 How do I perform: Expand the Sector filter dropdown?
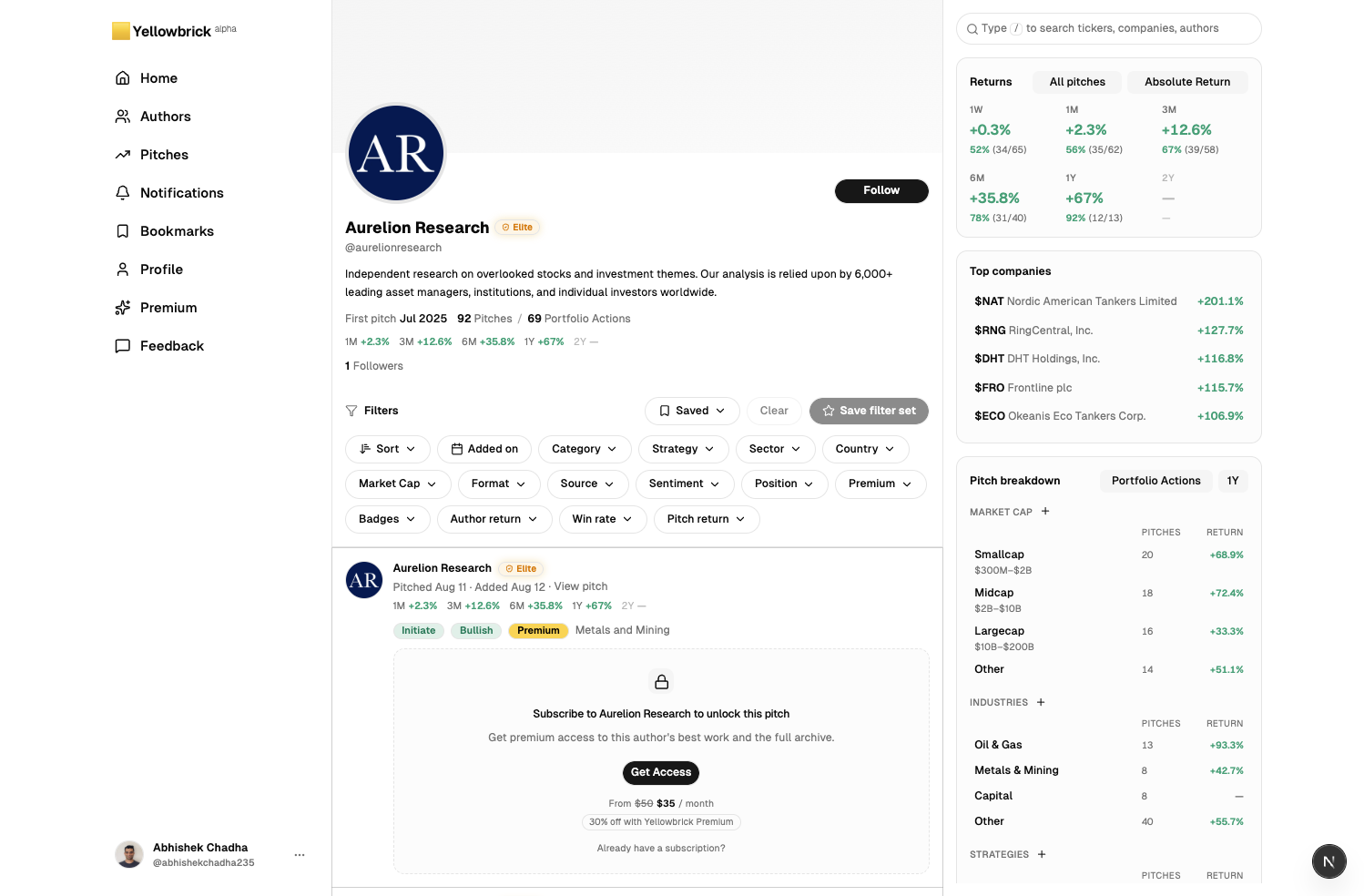[776, 449]
